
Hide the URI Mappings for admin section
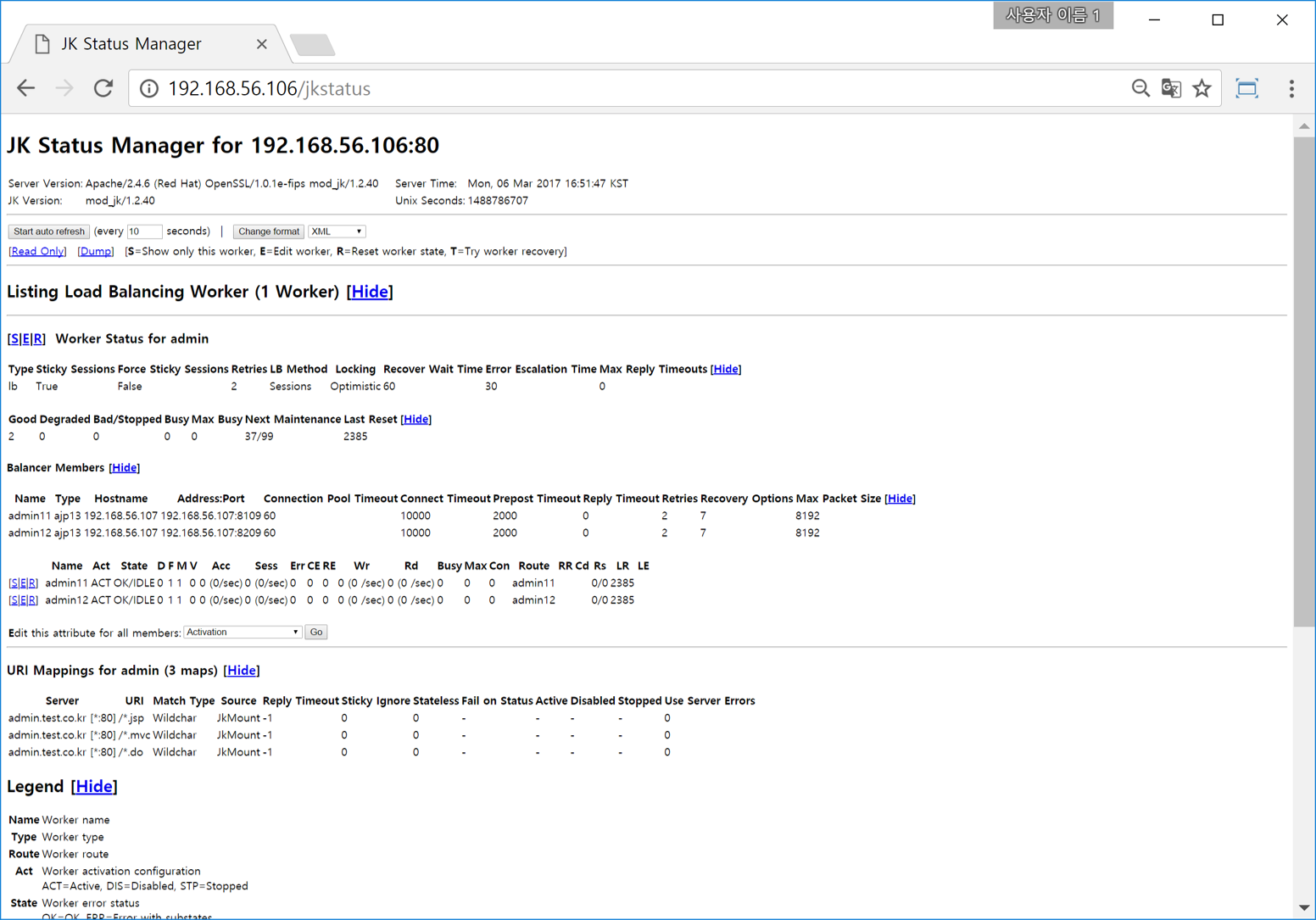(242, 671)
